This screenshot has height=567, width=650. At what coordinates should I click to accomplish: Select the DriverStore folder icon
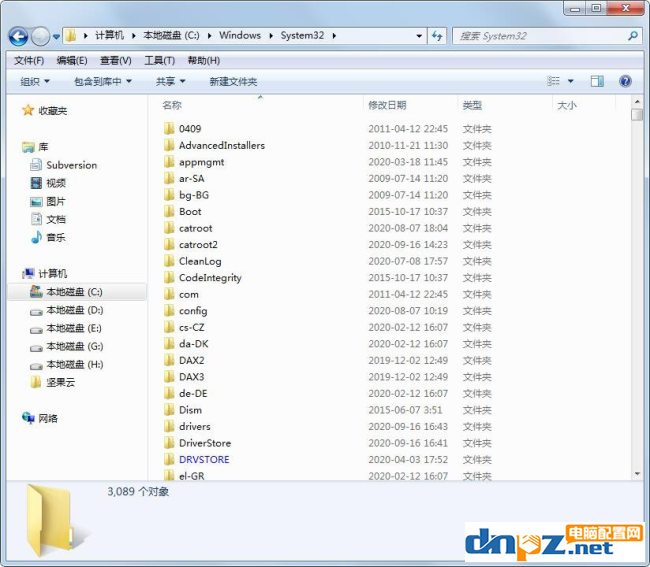[x=169, y=443]
